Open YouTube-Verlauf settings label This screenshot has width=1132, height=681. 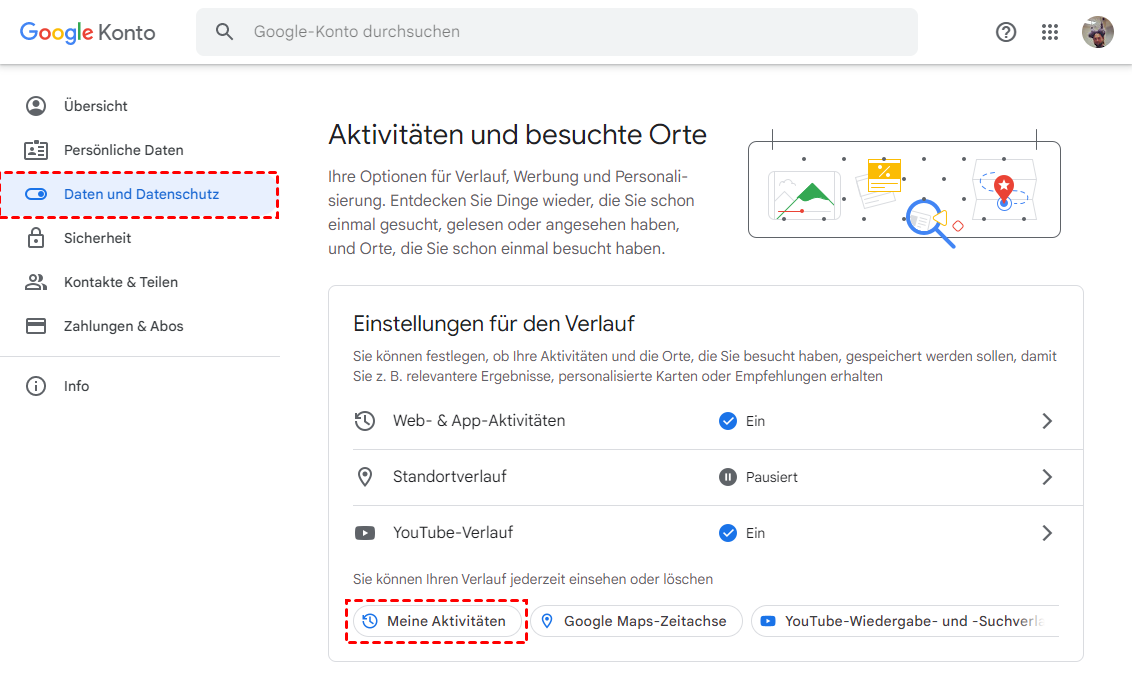tap(453, 533)
